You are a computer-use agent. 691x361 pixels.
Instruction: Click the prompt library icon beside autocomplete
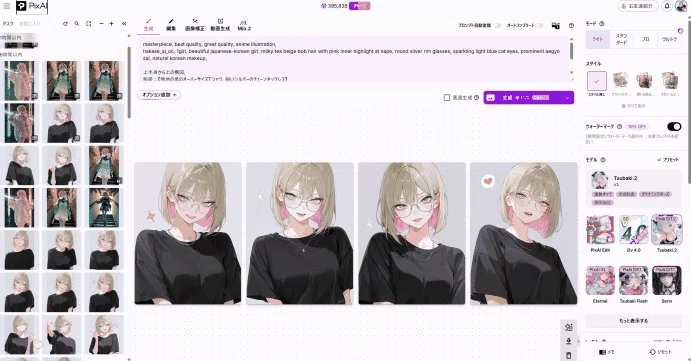556,26
